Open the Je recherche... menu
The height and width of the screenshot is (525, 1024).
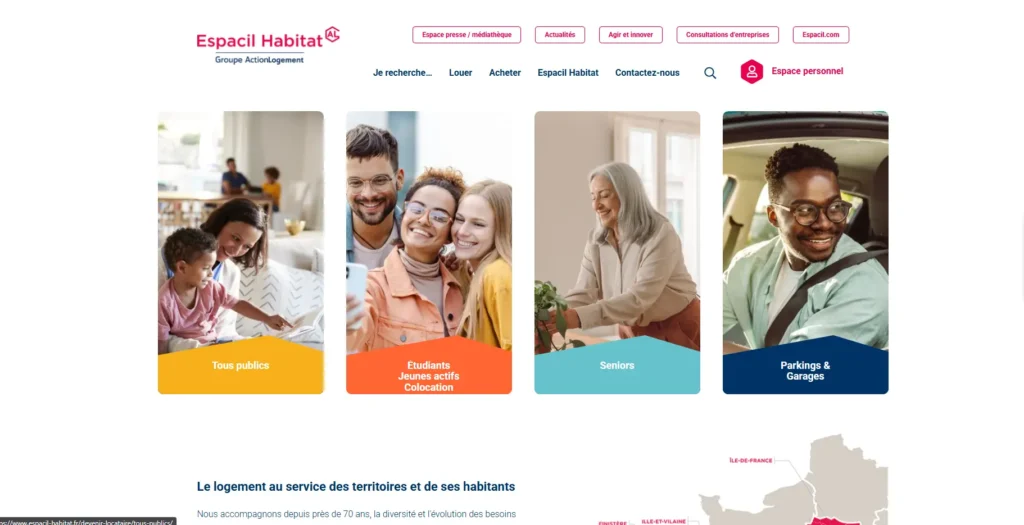click(x=402, y=72)
